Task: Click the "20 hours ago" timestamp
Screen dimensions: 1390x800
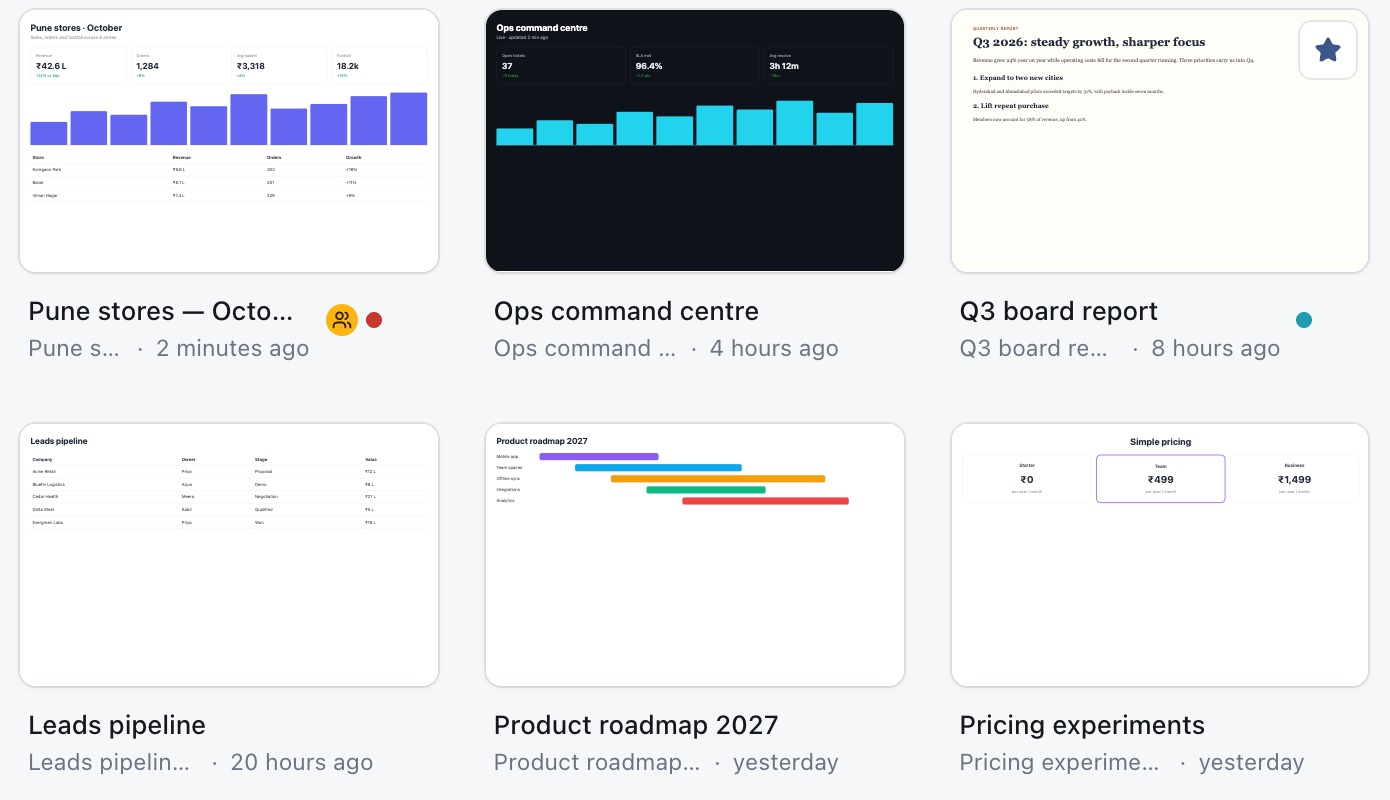Action: [x=302, y=762]
